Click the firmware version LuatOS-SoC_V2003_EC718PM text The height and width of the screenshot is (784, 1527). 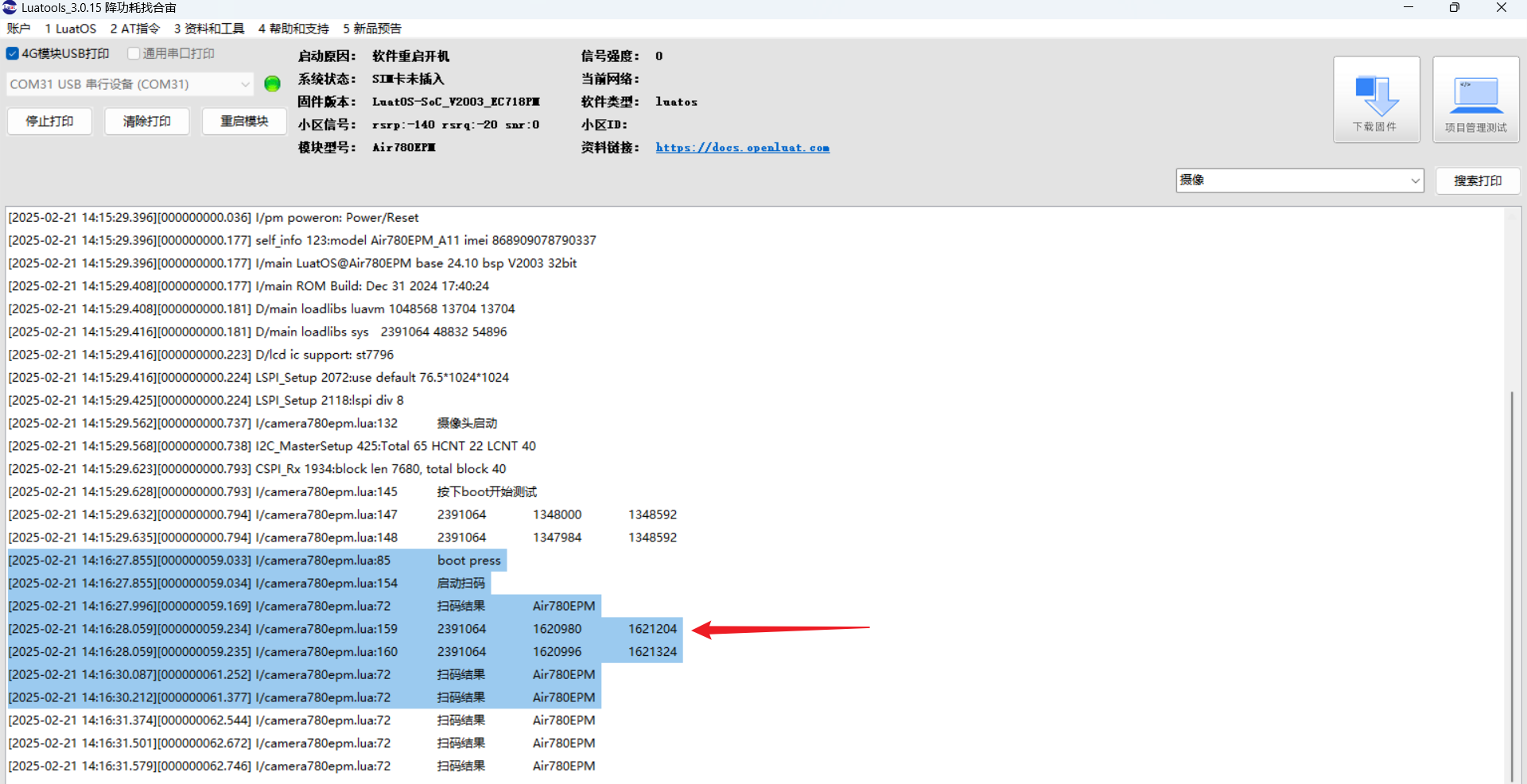coord(456,102)
